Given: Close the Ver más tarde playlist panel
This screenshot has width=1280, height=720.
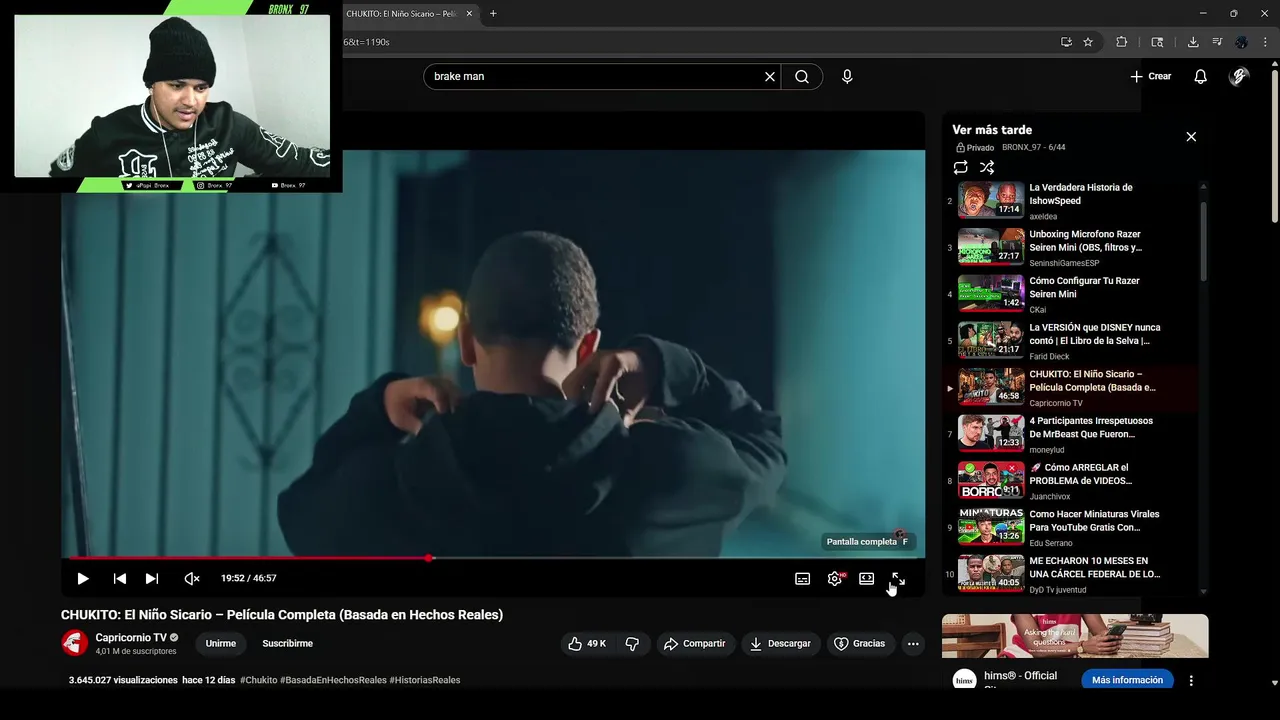Looking at the screenshot, I should [x=1191, y=136].
